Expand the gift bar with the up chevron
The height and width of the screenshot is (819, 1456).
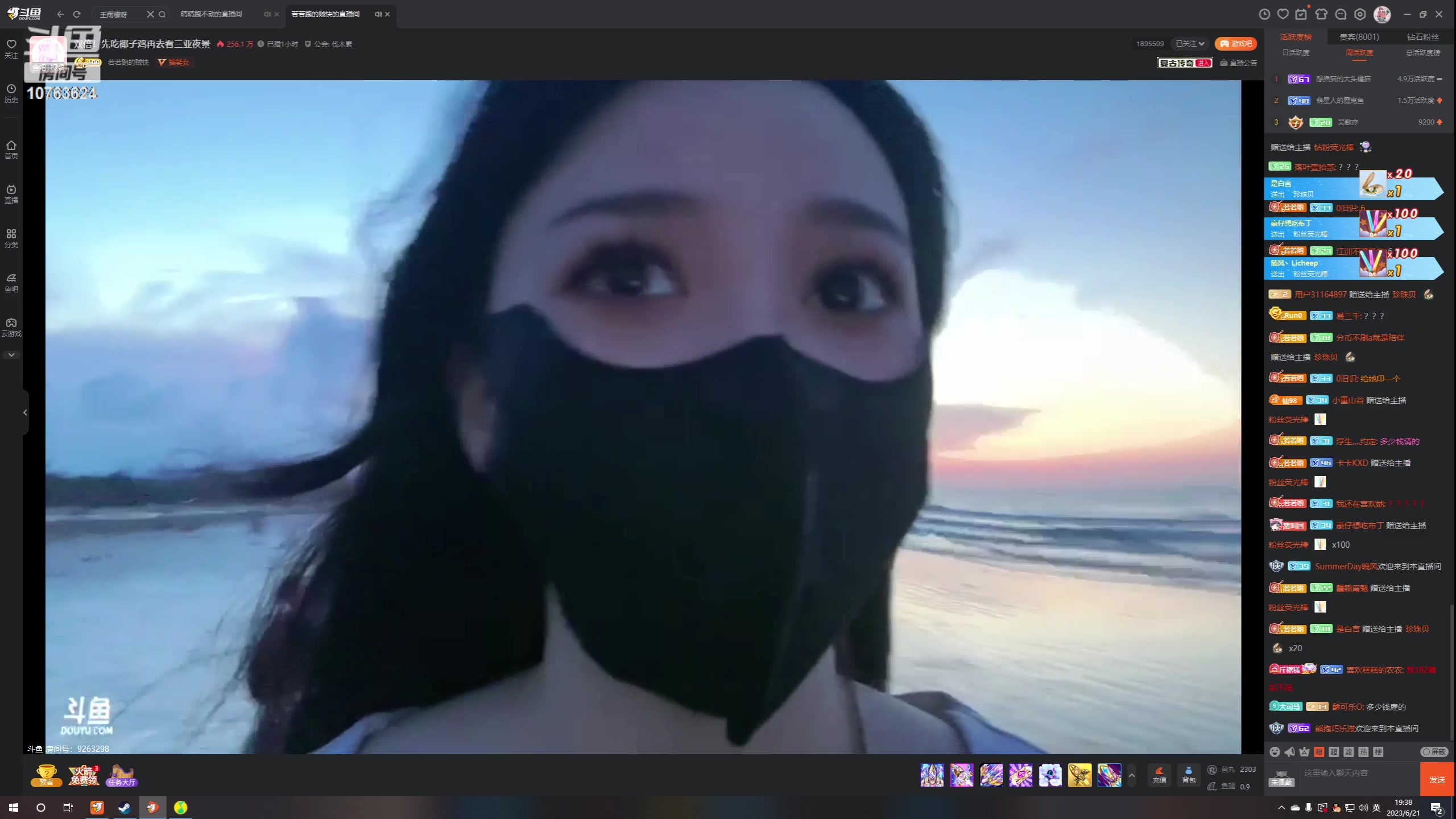[1132, 775]
